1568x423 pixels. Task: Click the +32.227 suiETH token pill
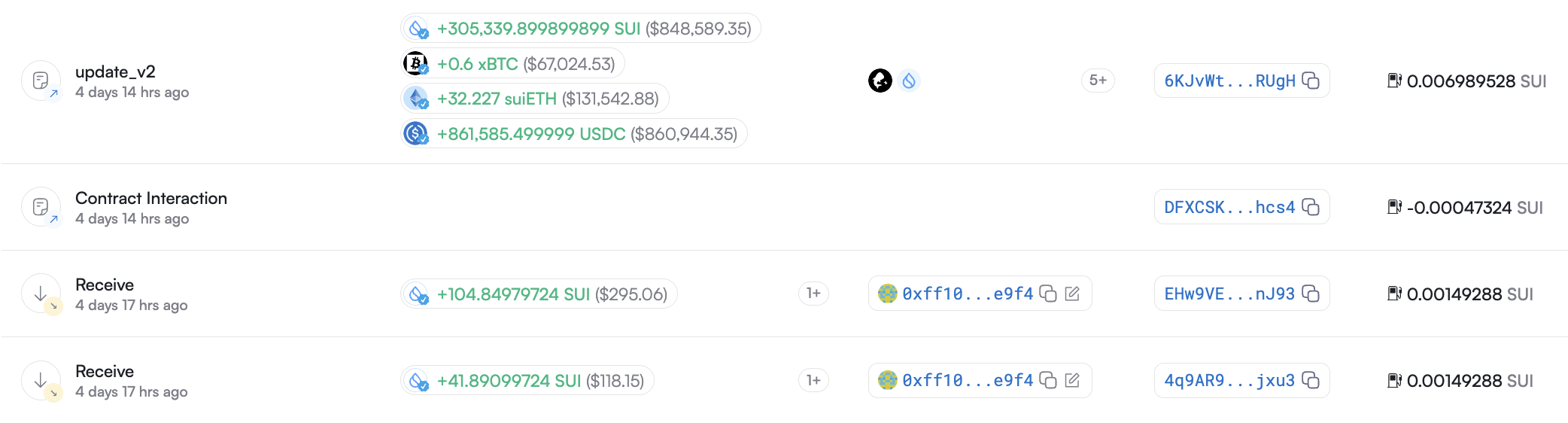click(x=535, y=99)
